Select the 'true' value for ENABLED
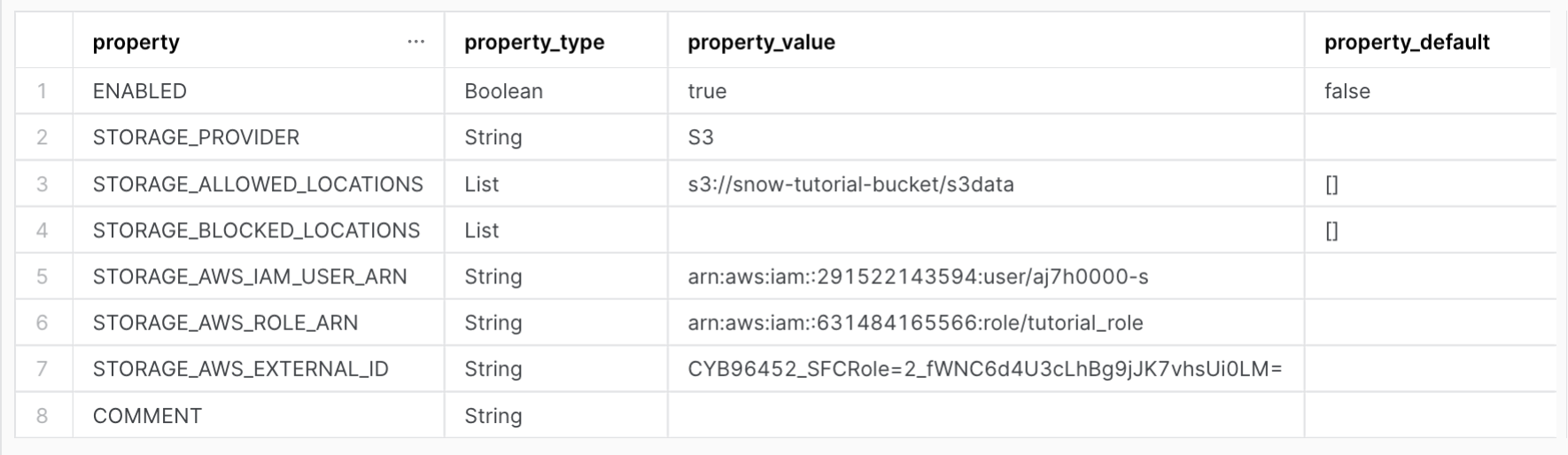This screenshot has width=1568, height=455. coord(707,91)
